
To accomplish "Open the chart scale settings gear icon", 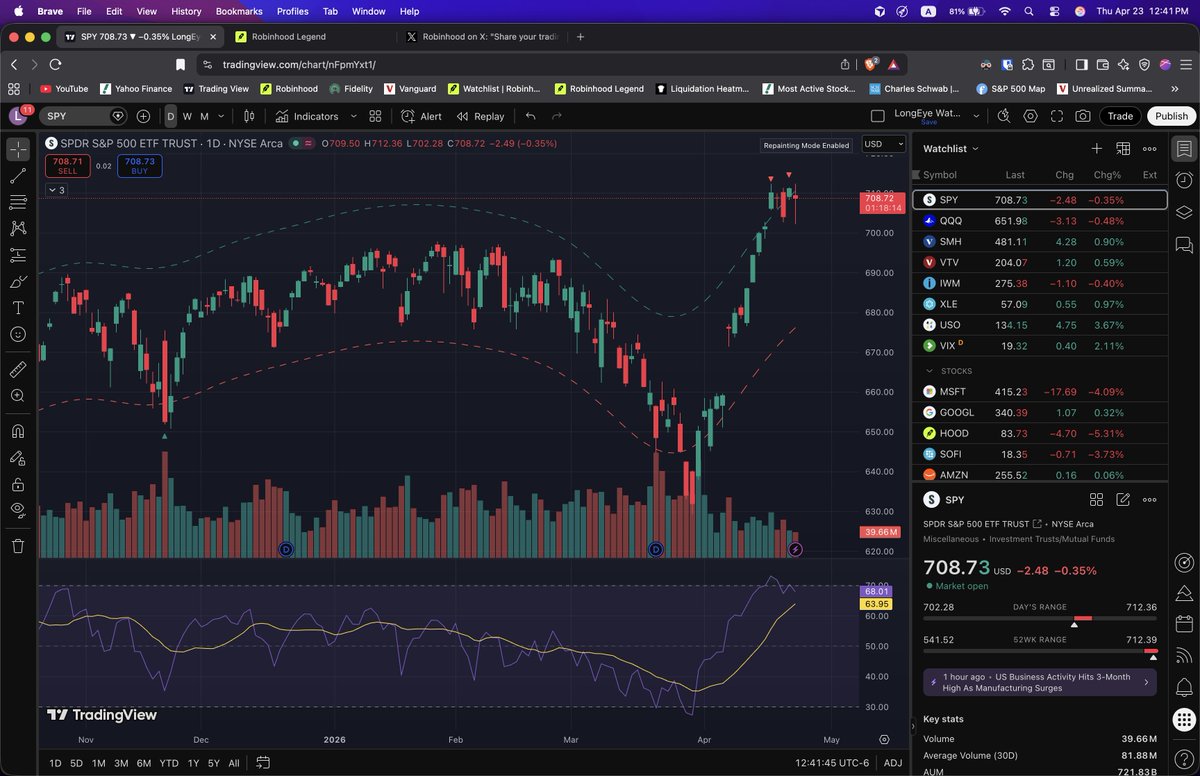I will click(884, 739).
